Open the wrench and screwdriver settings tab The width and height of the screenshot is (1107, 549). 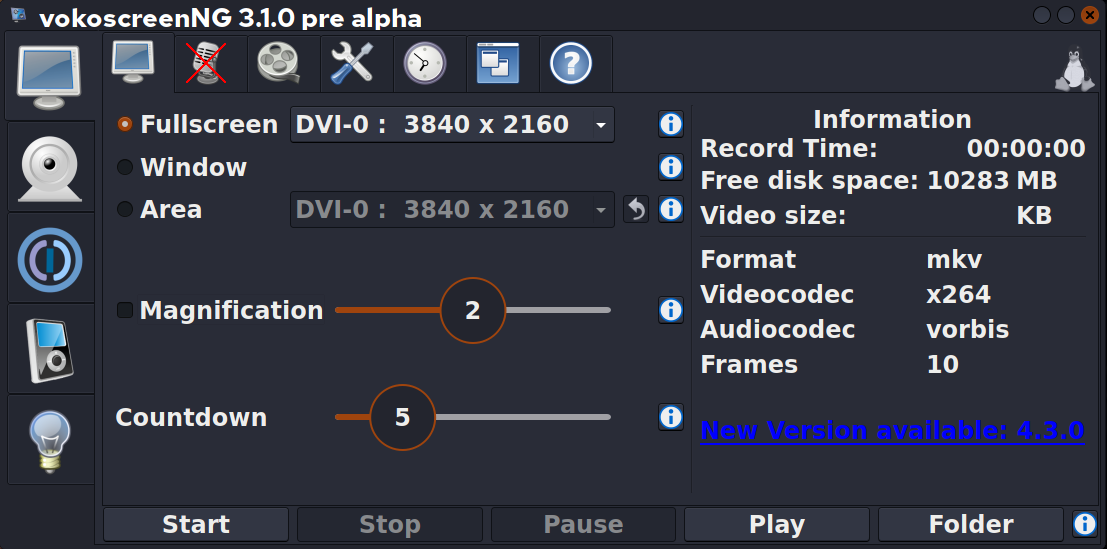(x=353, y=64)
